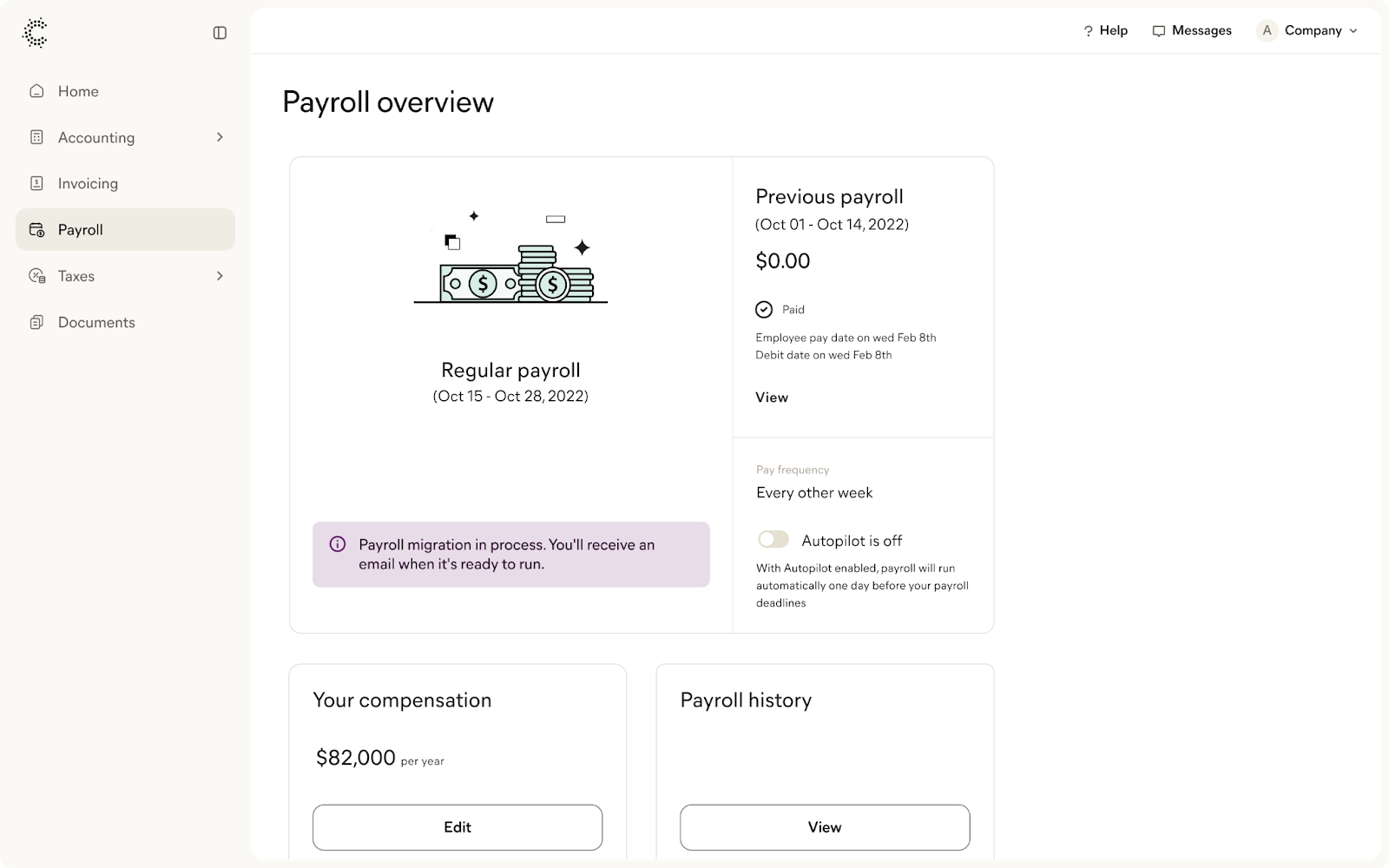Click the Invoicing icon in the sidebar
The width and height of the screenshot is (1389, 868).
click(36, 183)
